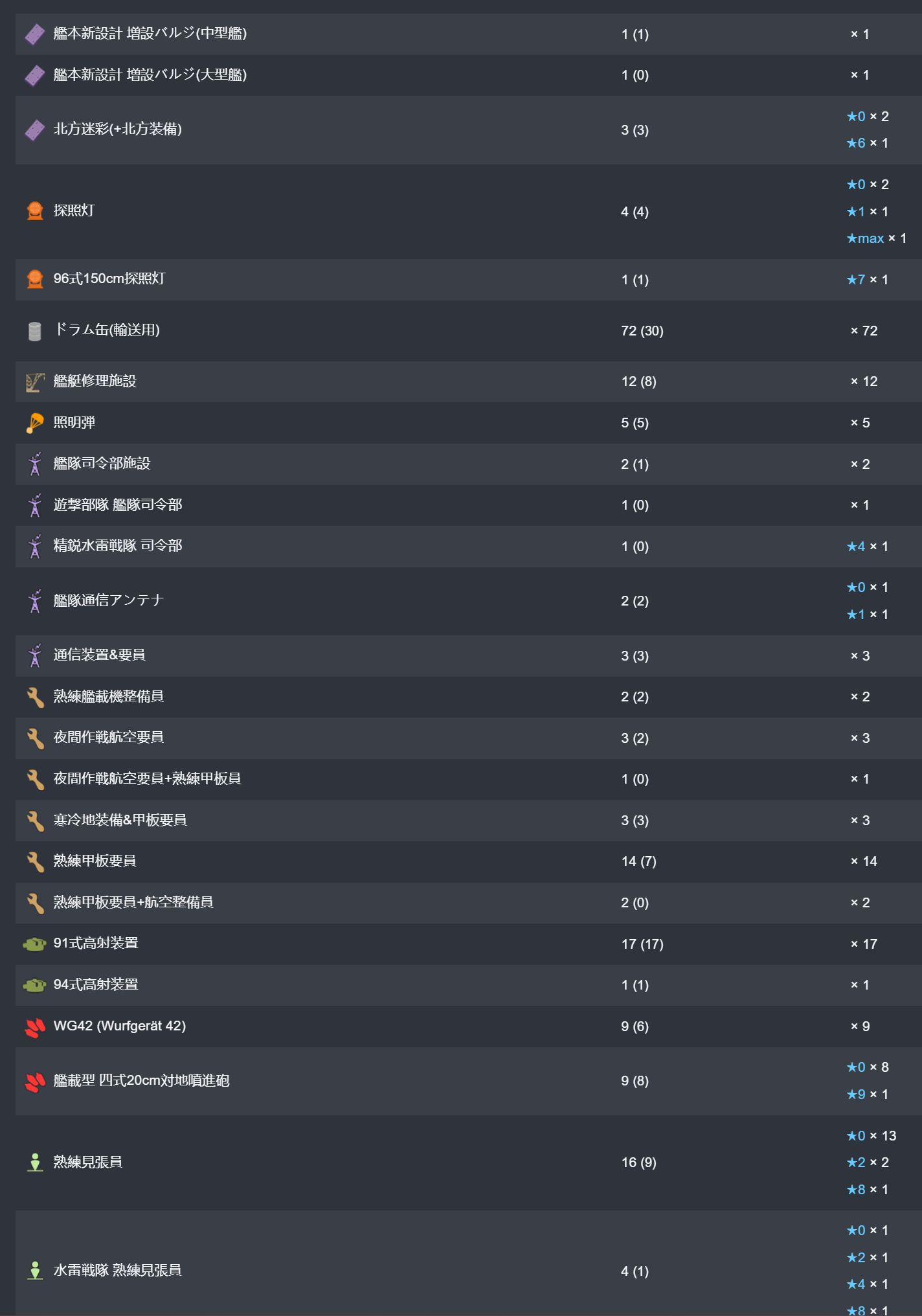Click the 夜間作戦航空要員+熟練甲板員 item name

click(x=147, y=778)
